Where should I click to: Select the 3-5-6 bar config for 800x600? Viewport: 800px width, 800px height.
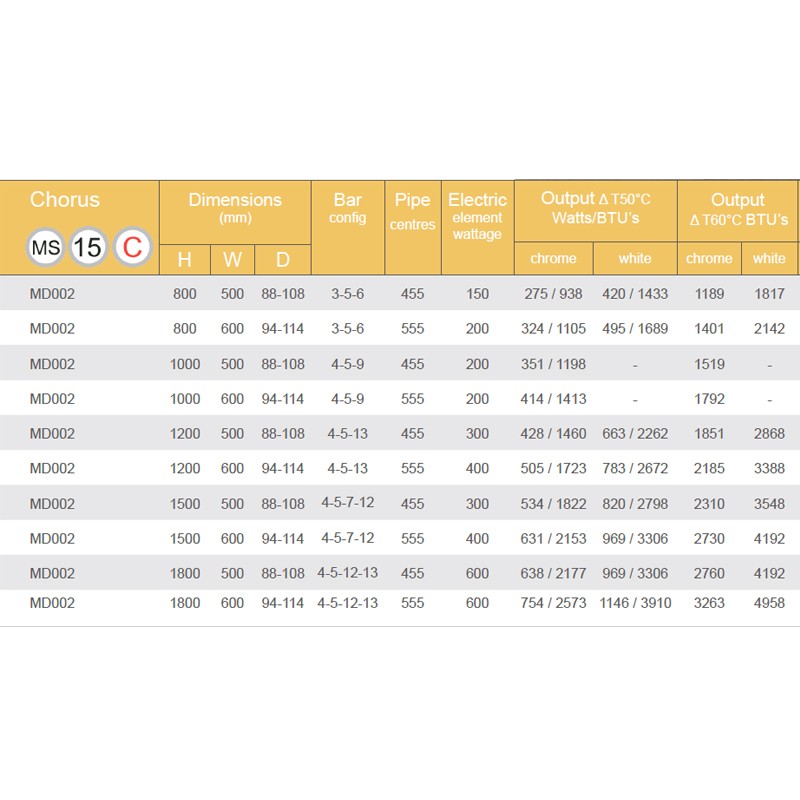point(347,329)
